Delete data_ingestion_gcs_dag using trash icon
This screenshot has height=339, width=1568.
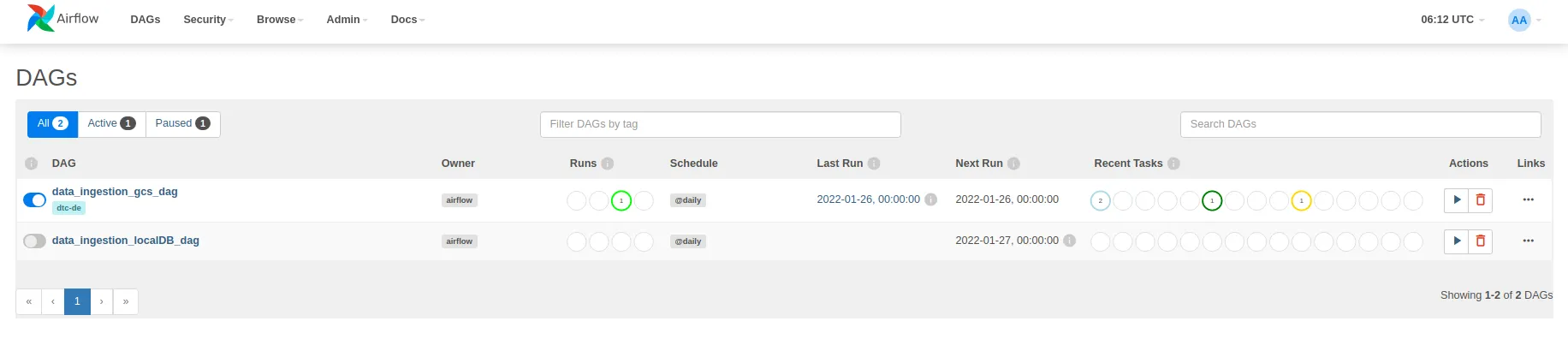pyautogui.click(x=1481, y=200)
